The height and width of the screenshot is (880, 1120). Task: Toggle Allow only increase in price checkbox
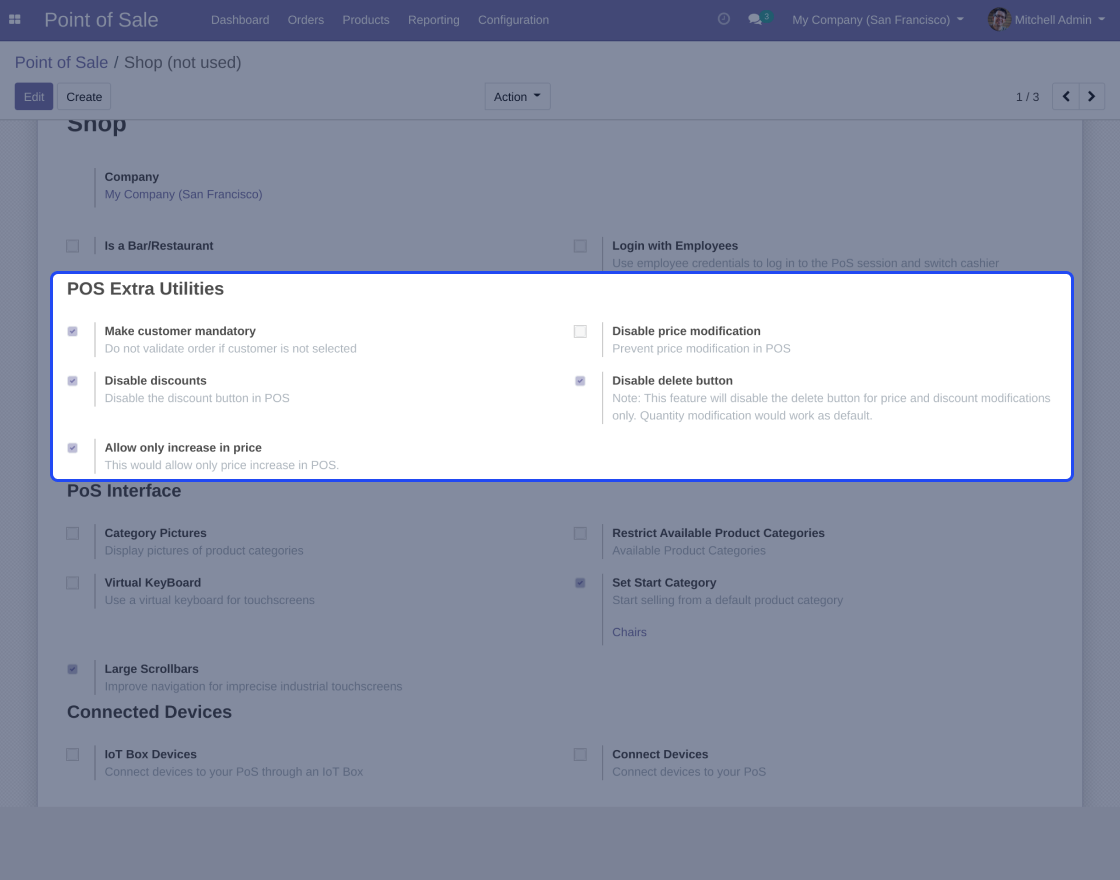(x=73, y=448)
